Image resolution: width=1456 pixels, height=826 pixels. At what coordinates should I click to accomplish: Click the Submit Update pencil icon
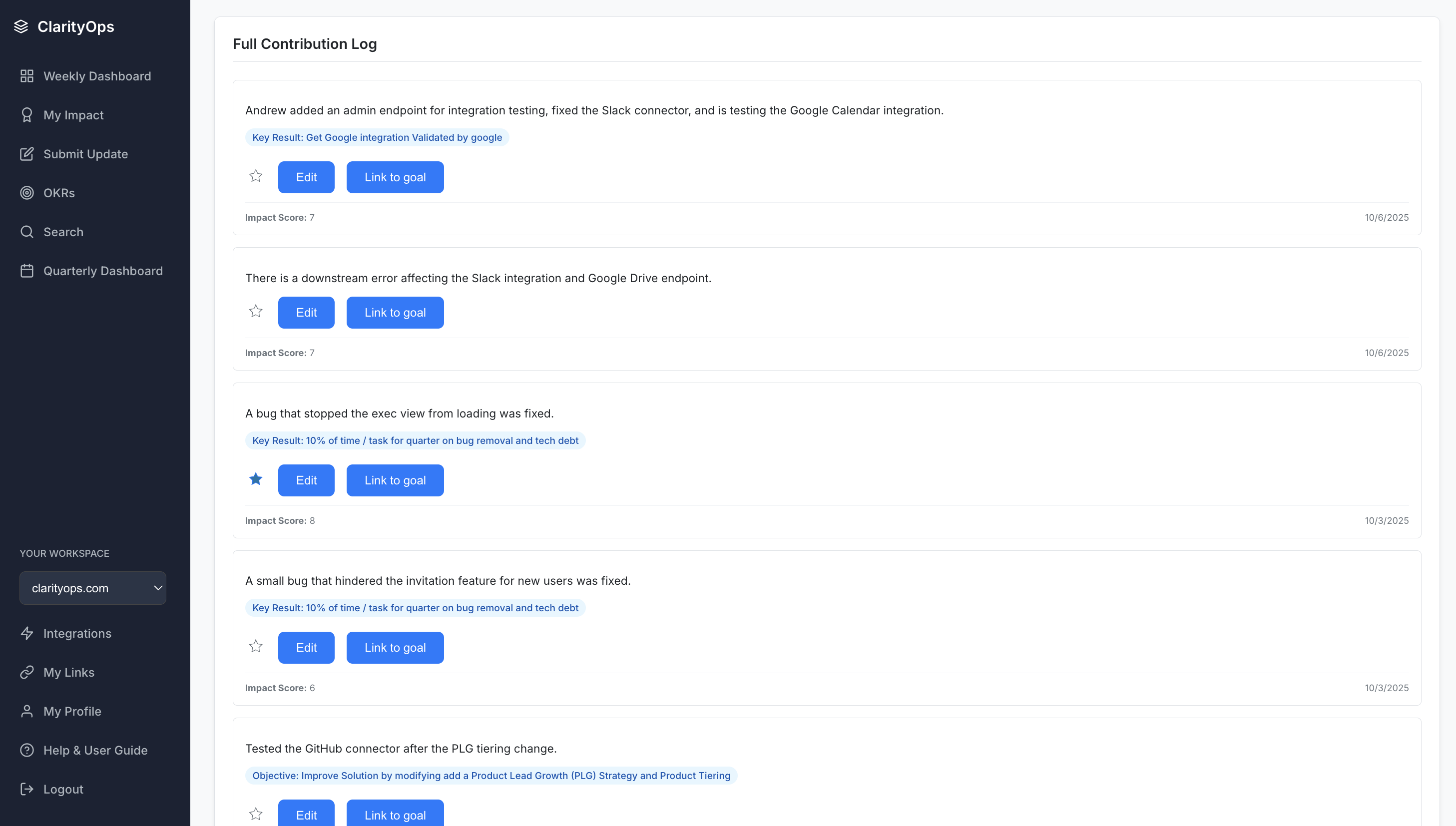pos(26,154)
